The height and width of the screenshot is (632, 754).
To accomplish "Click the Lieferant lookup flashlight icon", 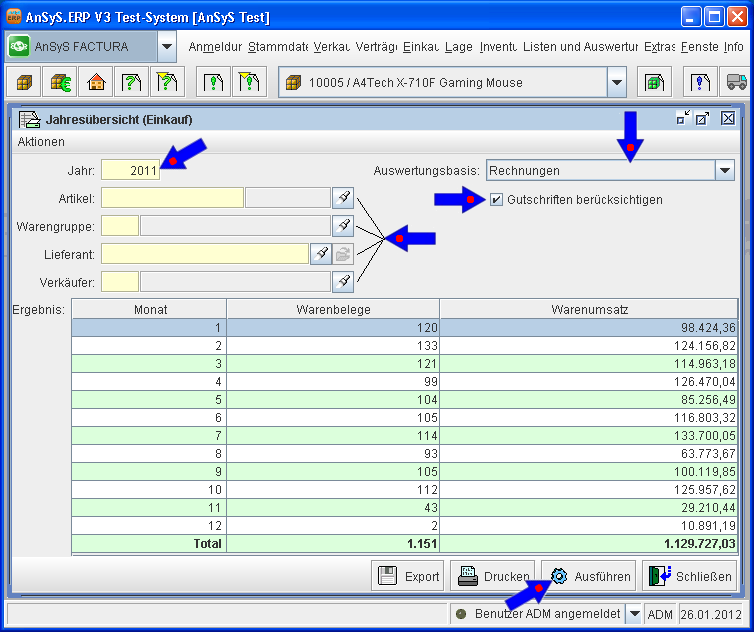I will pyautogui.click(x=321, y=254).
